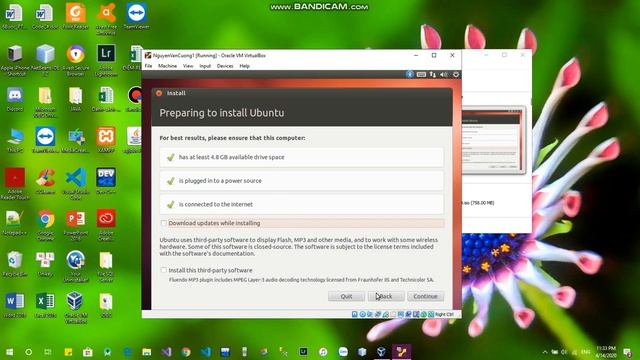Open Dev-C++ desktop icon
640x360 pixels.
pos(106,181)
